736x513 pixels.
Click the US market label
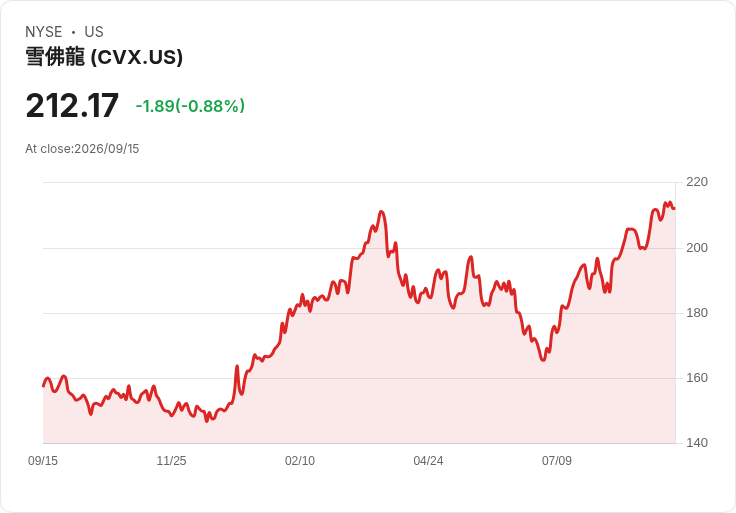point(94,32)
